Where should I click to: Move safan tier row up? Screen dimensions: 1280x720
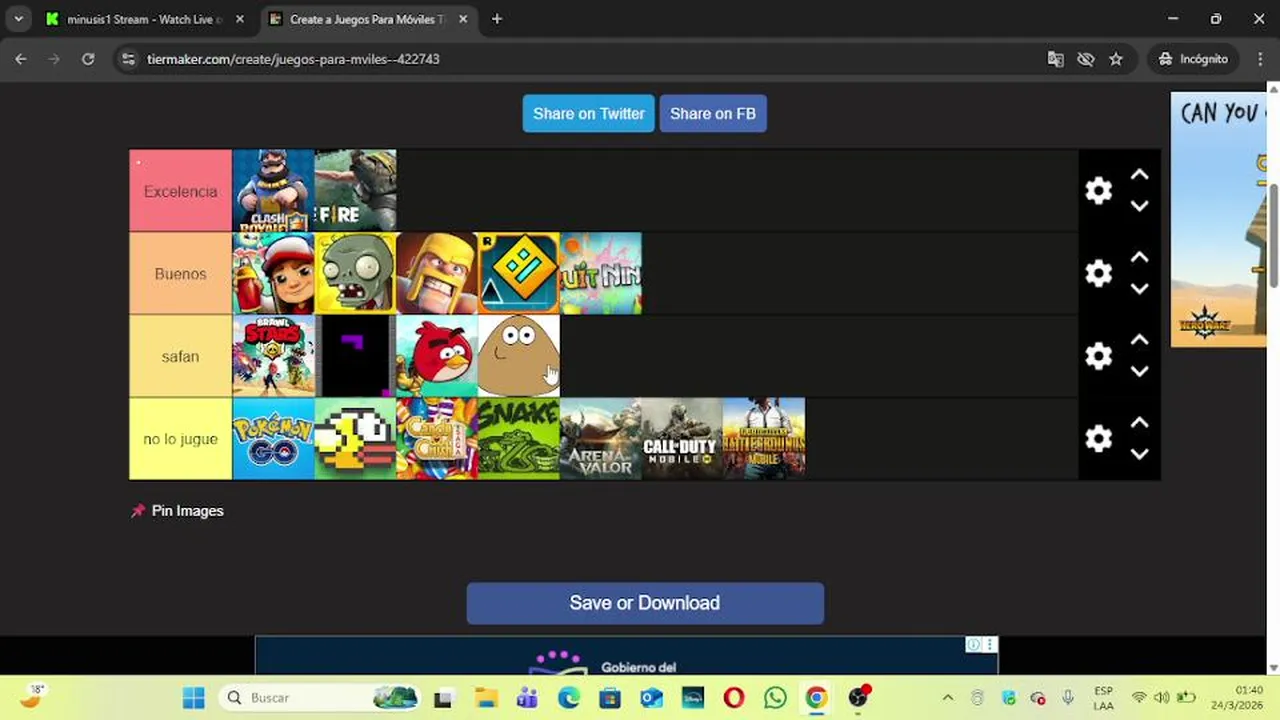1139,340
